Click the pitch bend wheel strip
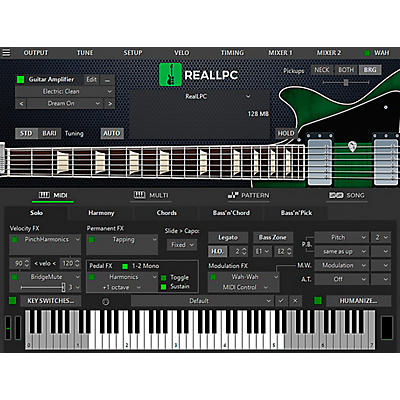The width and height of the screenshot is (400, 400). point(8,328)
